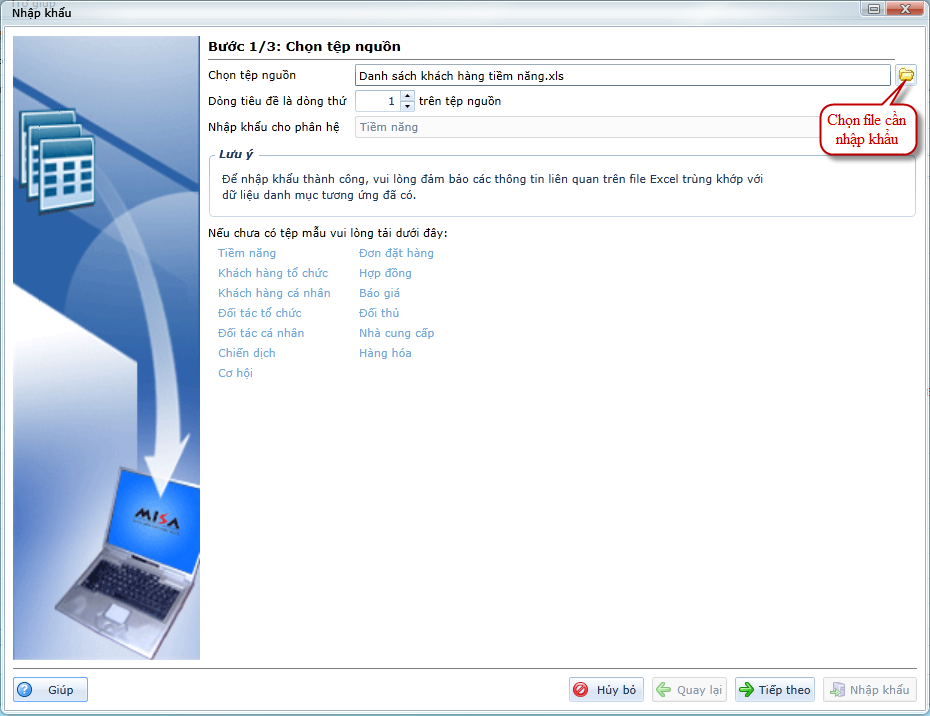Open the Đơn đặt hàng template link

point(396,253)
